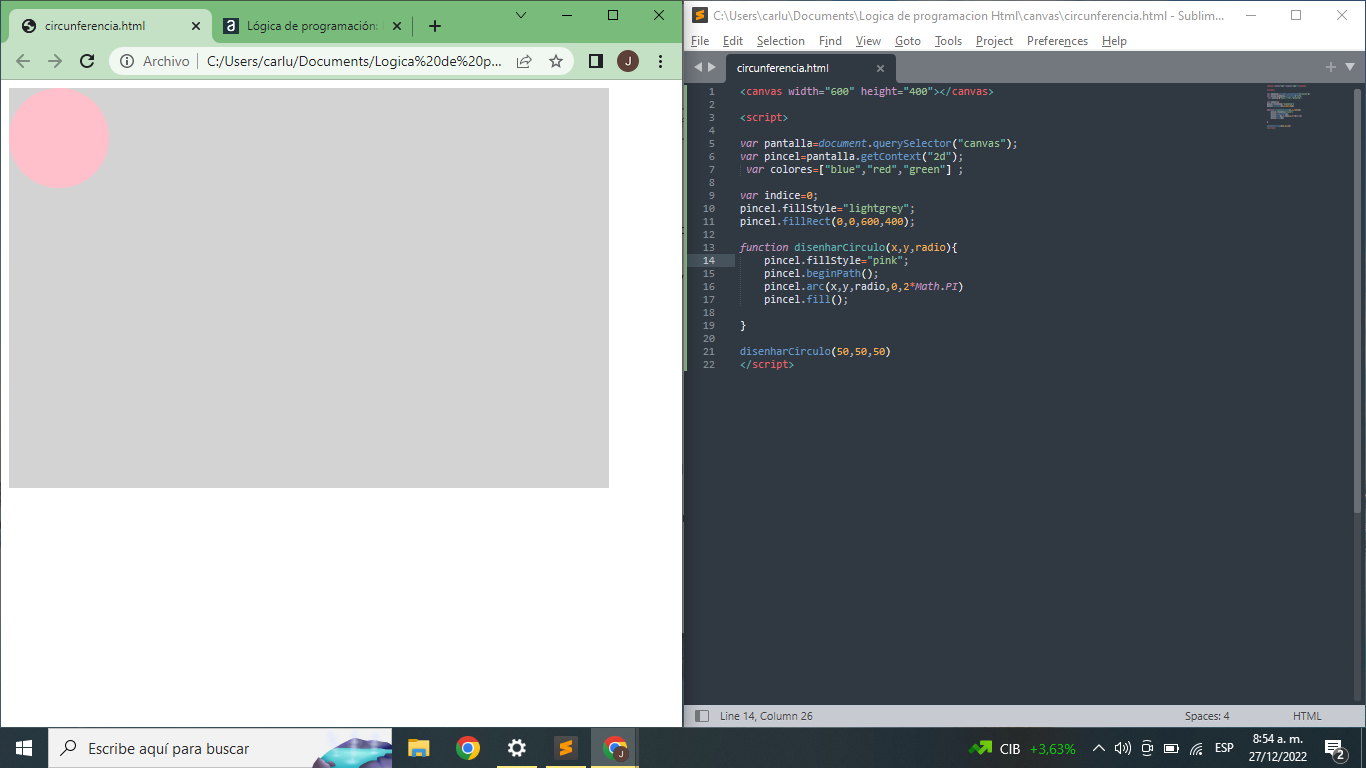The width and height of the screenshot is (1366, 768).
Task: Click the "pink" string in code
Action: pyautogui.click(x=884, y=260)
